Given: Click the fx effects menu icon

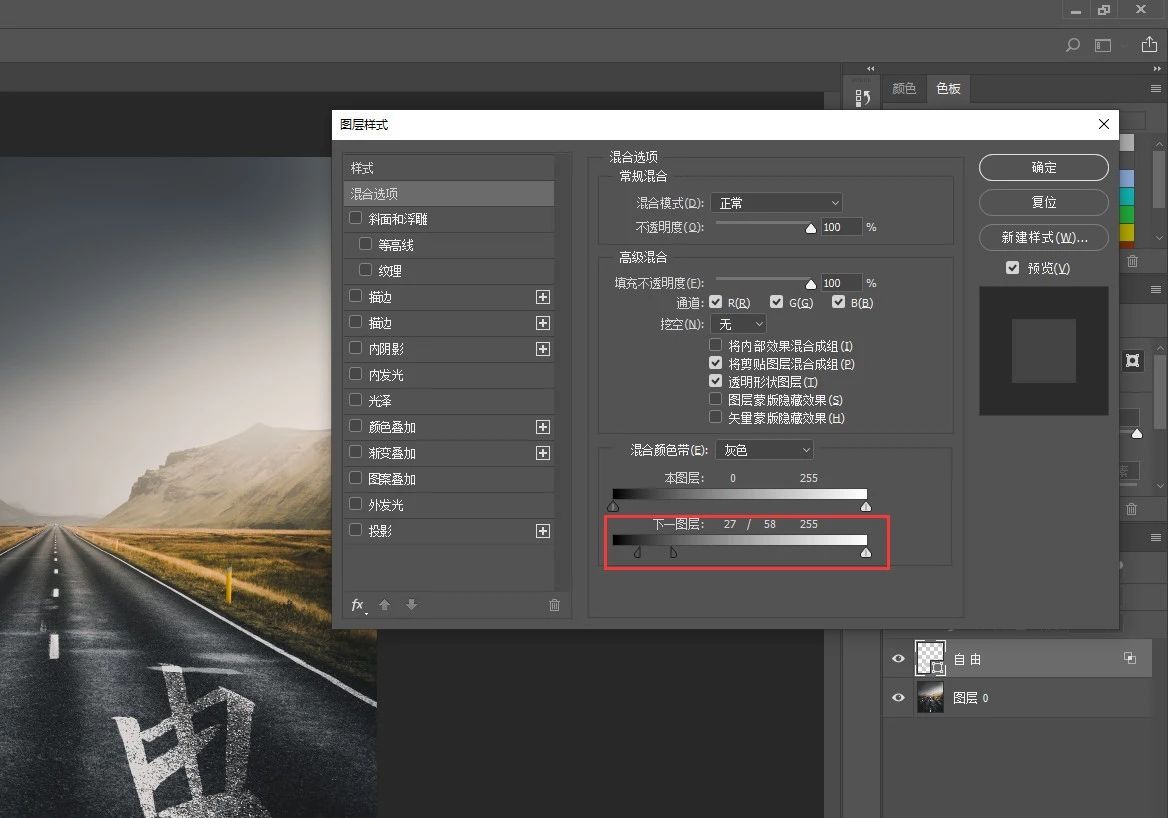Looking at the screenshot, I should tap(358, 605).
